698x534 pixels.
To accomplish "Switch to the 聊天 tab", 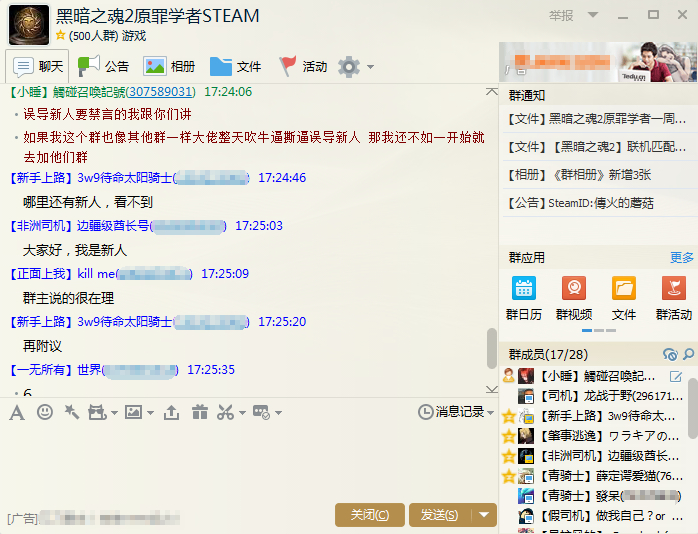I will (37, 66).
